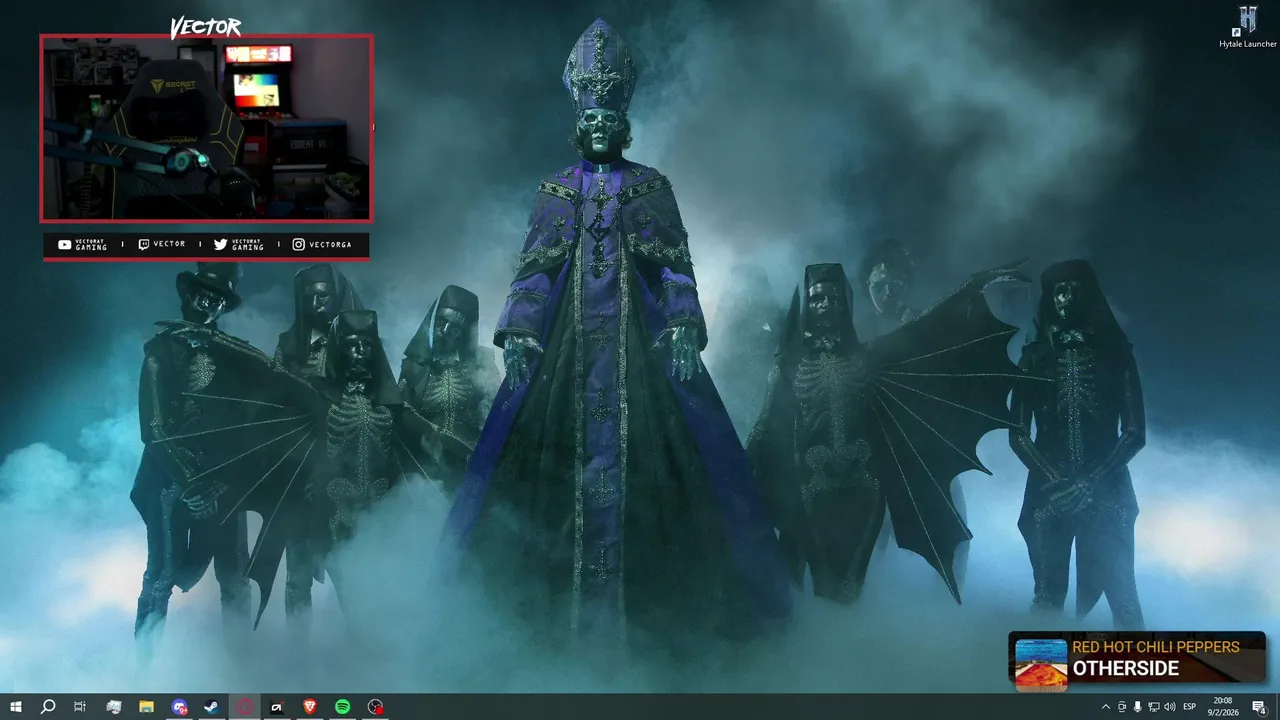Click the Meet Now tray icon

pyautogui.click(x=1121, y=707)
